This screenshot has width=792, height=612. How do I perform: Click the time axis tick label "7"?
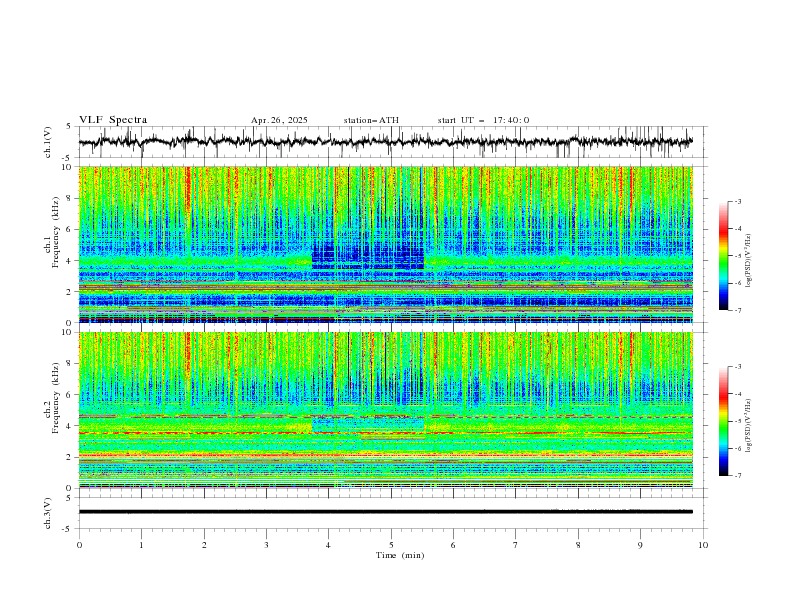(516, 545)
